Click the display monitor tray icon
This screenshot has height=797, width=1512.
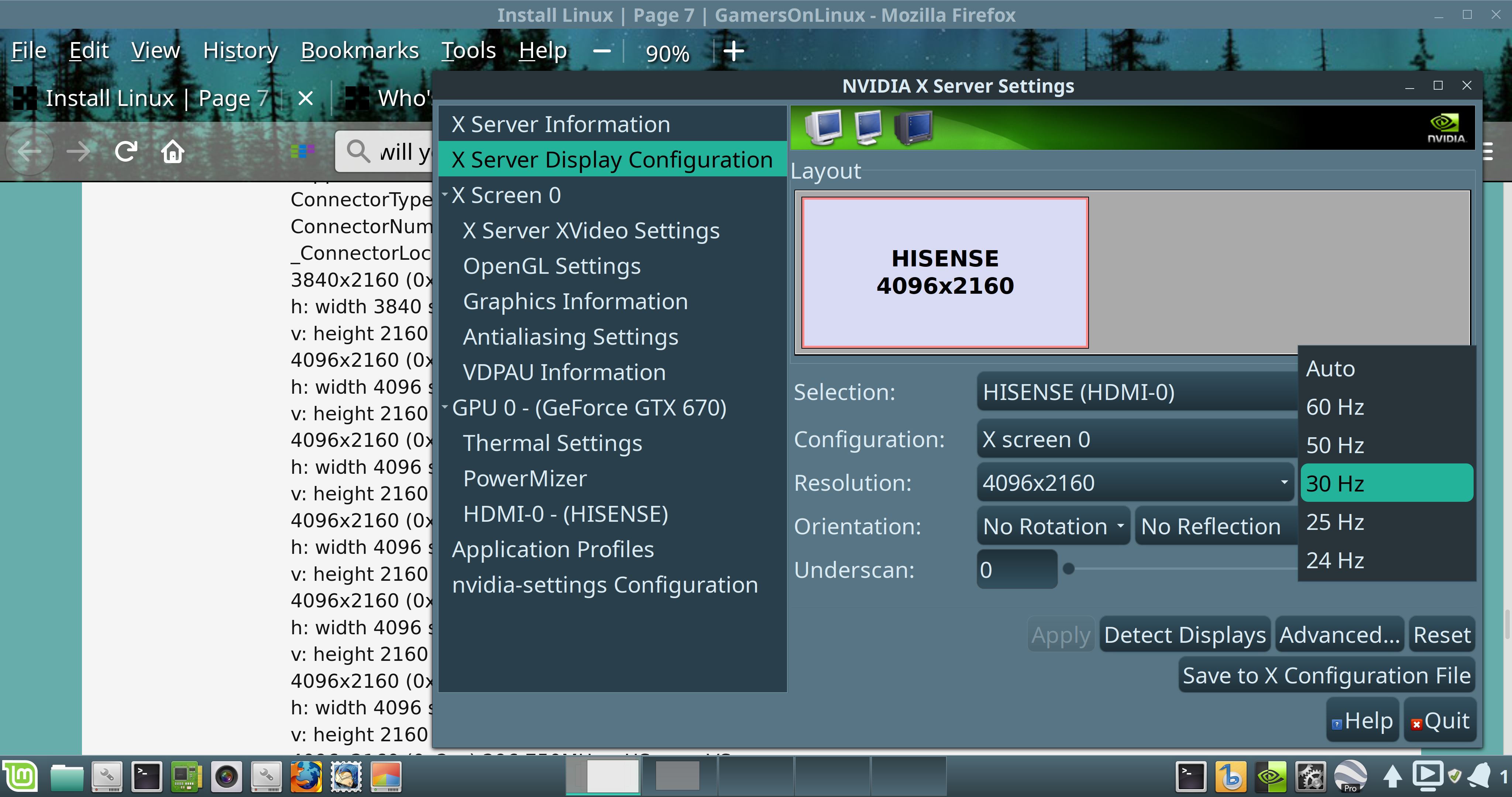[x=1427, y=776]
